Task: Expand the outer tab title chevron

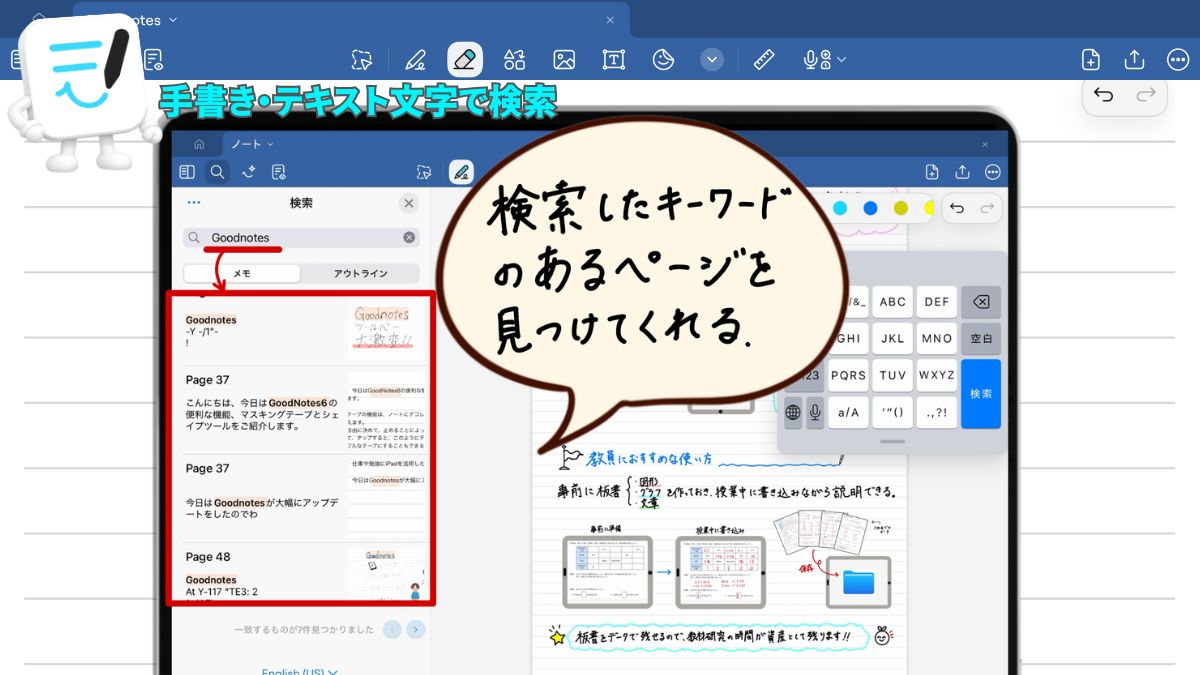Action: [x=173, y=20]
